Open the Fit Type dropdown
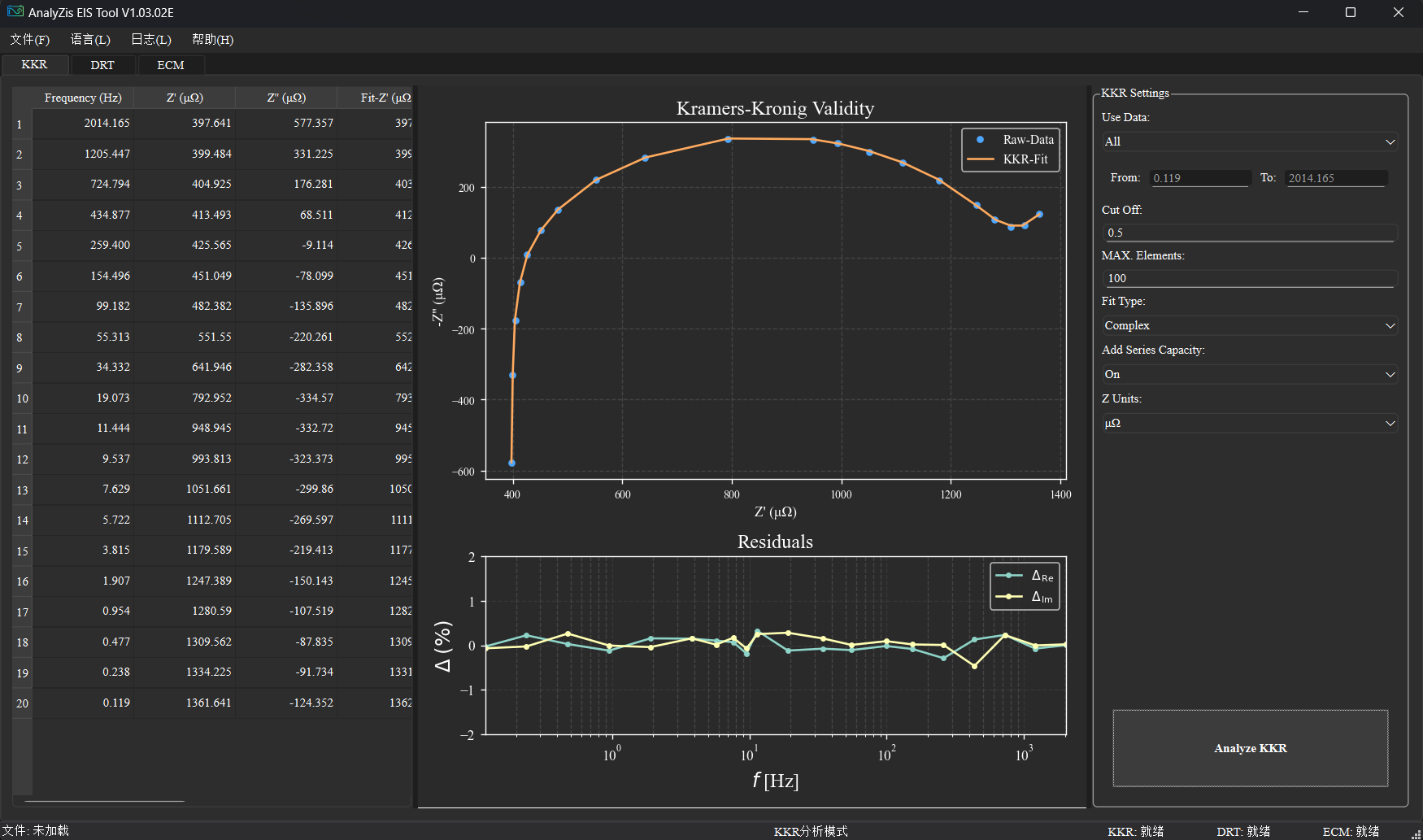The width and height of the screenshot is (1423, 840). coord(1249,325)
